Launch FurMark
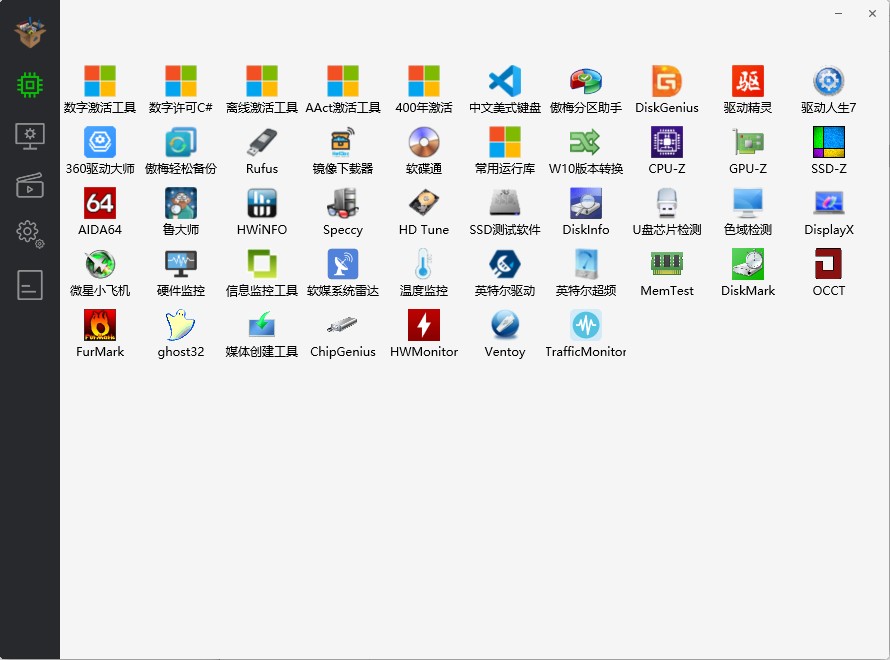This screenshot has height=660, width=890. [100, 334]
